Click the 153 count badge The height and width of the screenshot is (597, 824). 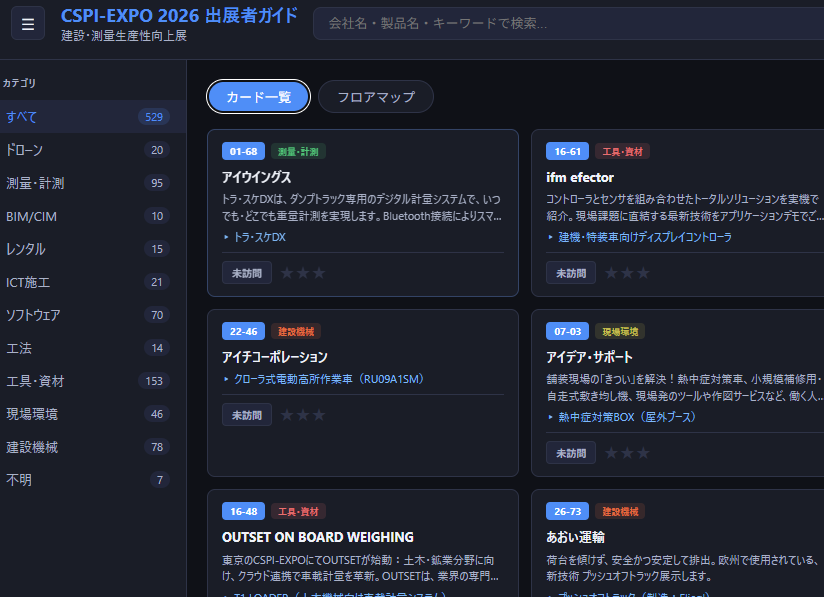154,381
